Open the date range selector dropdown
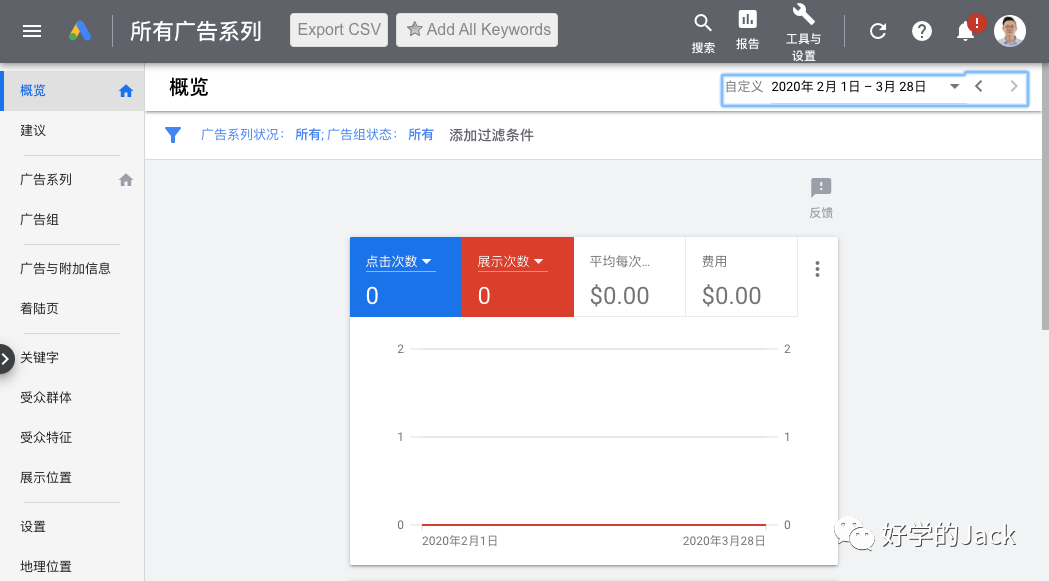Image resolution: width=1049 pixels, height=581 pixels. coord(954,87)
